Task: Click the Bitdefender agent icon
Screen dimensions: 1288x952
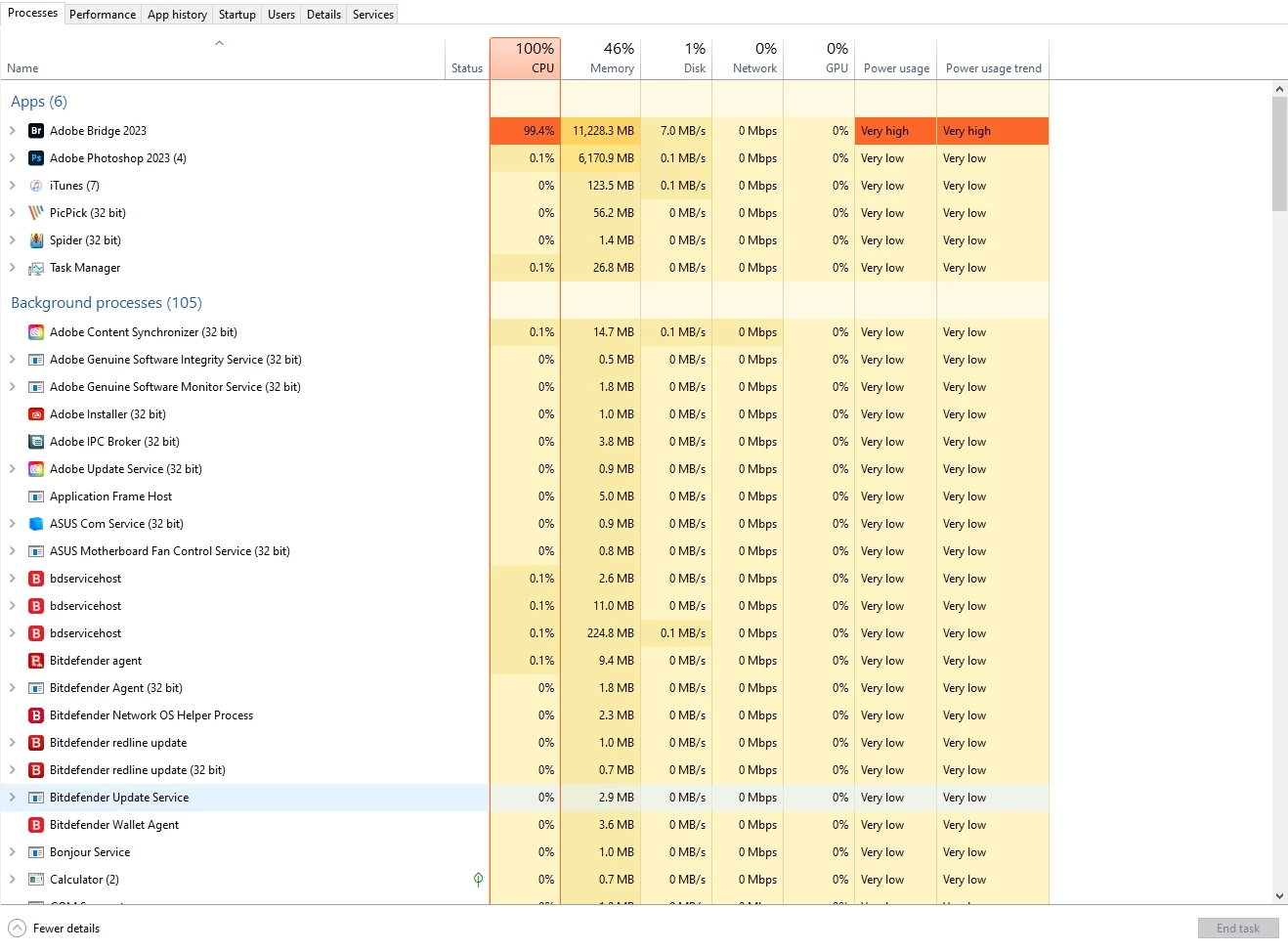Action: tap(36, 661)
